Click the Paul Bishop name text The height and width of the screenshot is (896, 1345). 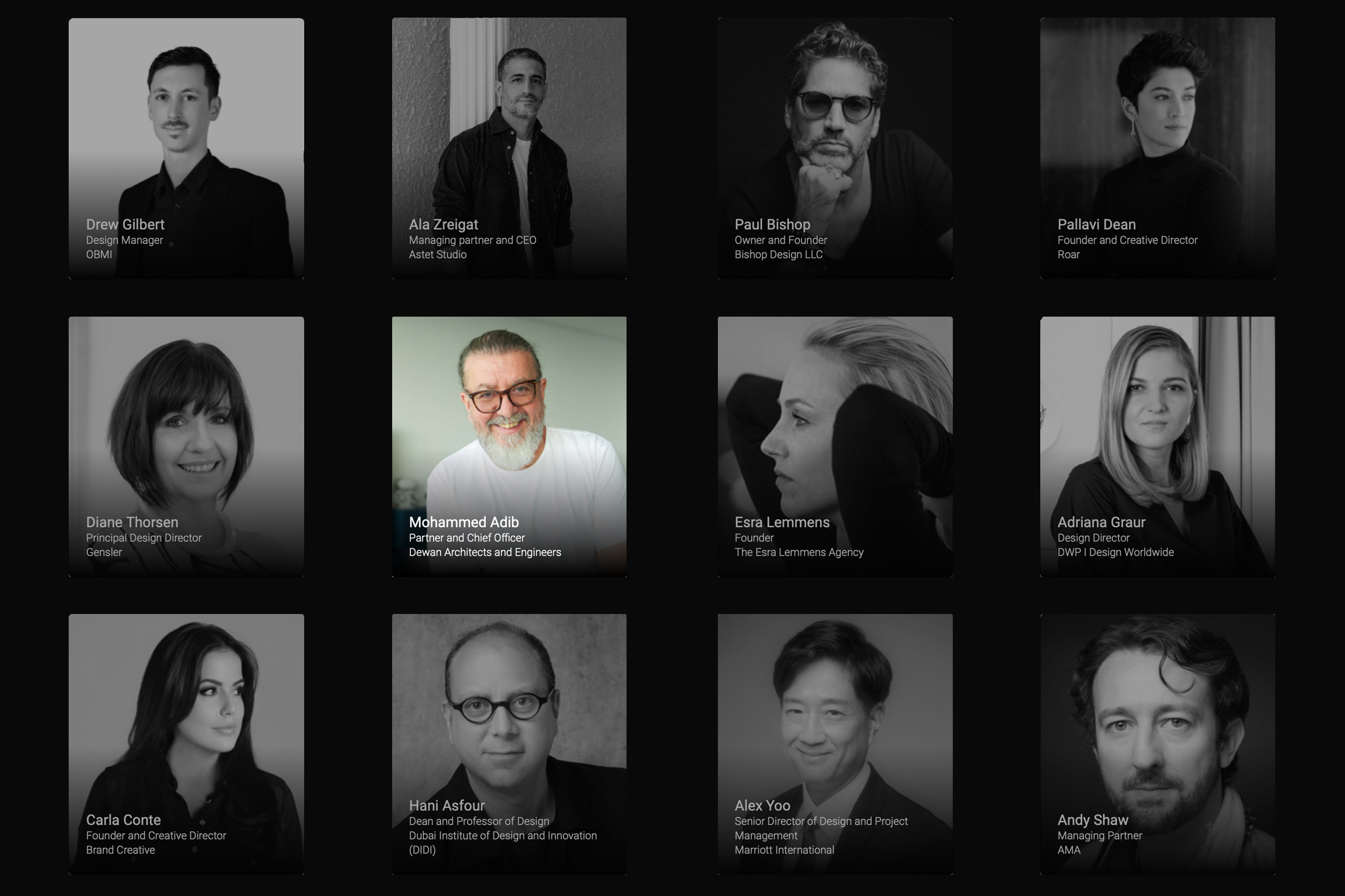(772, 225)
